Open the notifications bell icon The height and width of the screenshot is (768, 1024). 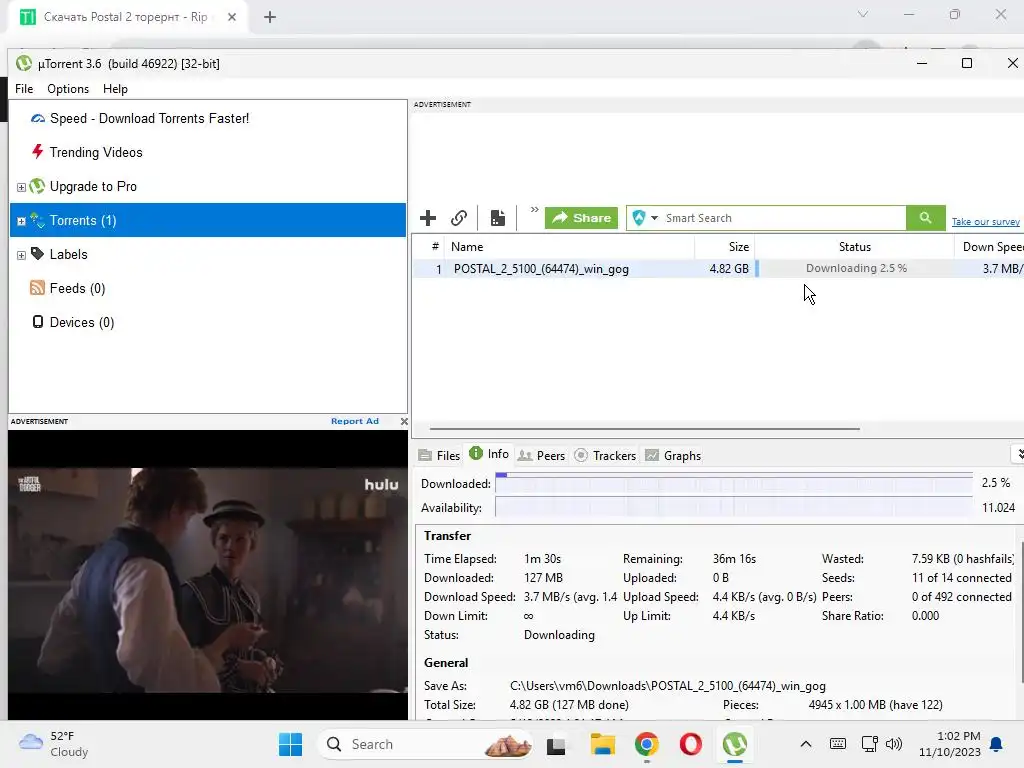click(x=997, y=744)
